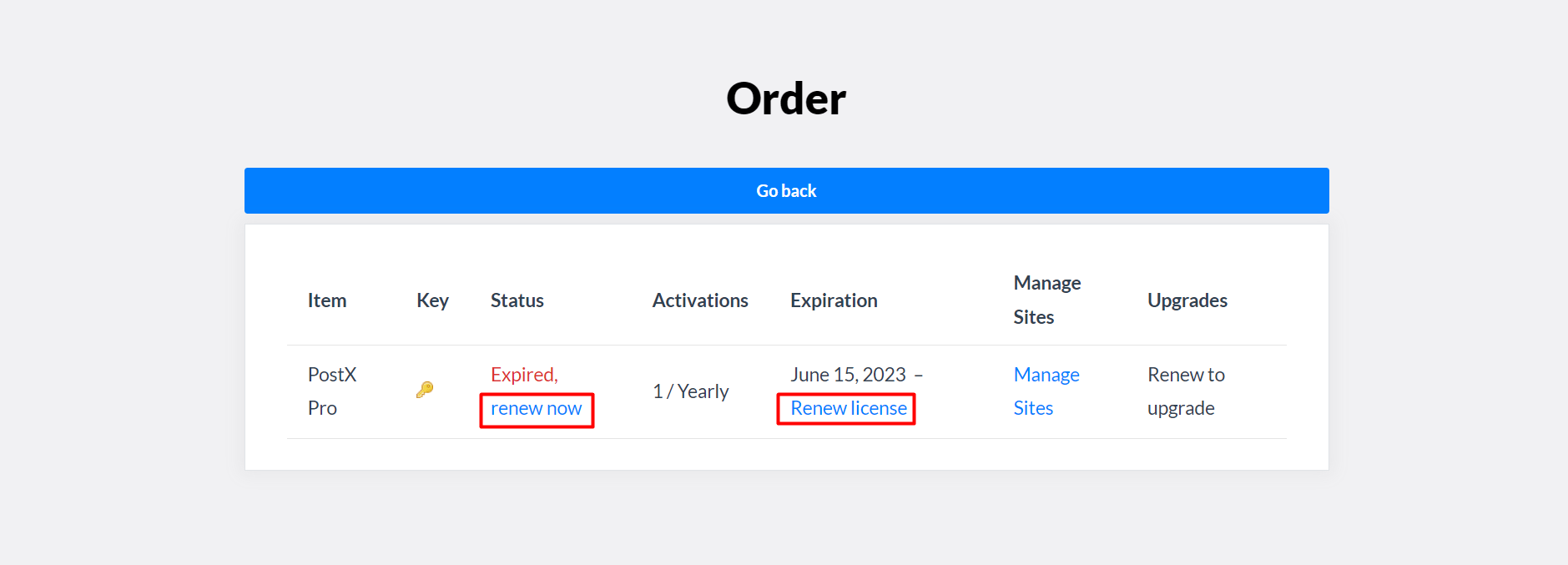Click the Activations column header

point(699,300)
